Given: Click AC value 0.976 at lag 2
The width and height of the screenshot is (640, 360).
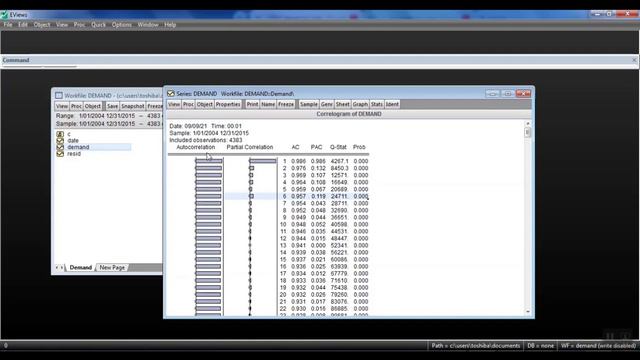Looking at the screenshot, I should coord(298,168).
